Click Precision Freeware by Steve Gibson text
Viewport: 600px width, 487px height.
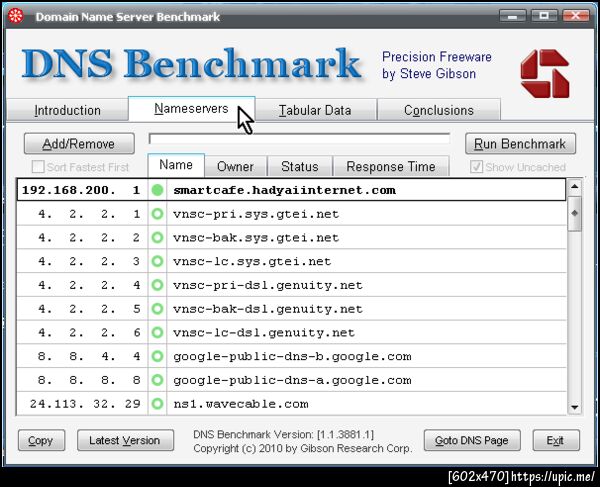(x=437, y=65)
